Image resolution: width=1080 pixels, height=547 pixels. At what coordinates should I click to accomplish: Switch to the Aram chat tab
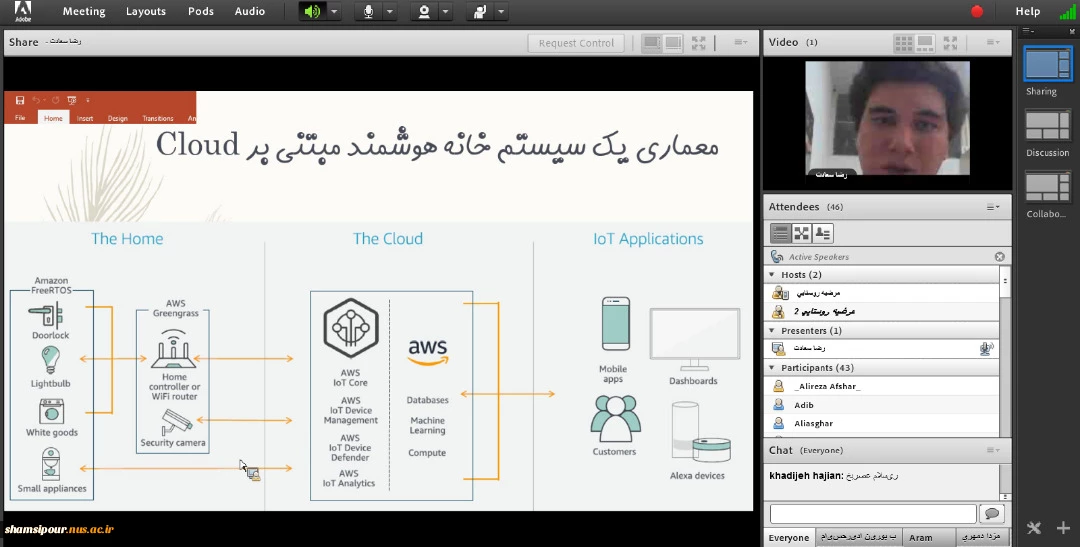[x=921, y=537]
